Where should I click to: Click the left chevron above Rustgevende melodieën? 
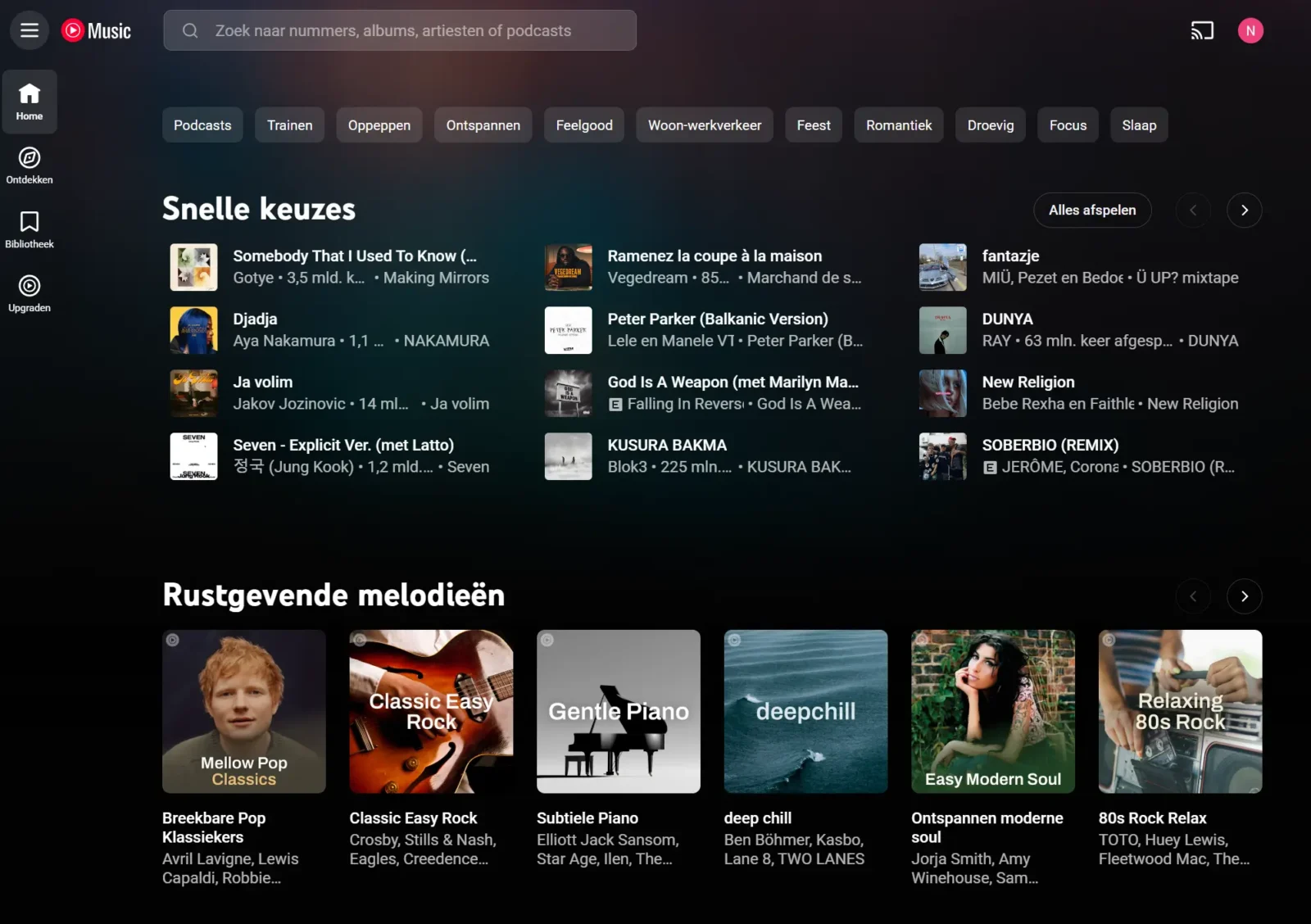[x=1193, y=596]
